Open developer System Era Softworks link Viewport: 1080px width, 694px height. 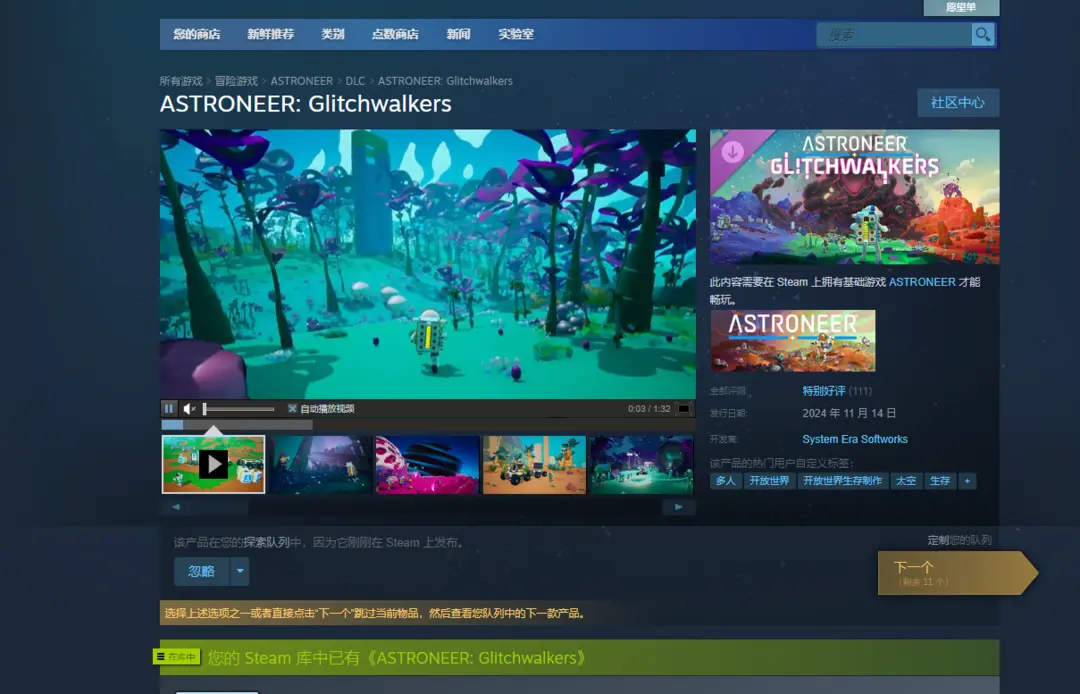pyautogui.click(x=855, y=439)
